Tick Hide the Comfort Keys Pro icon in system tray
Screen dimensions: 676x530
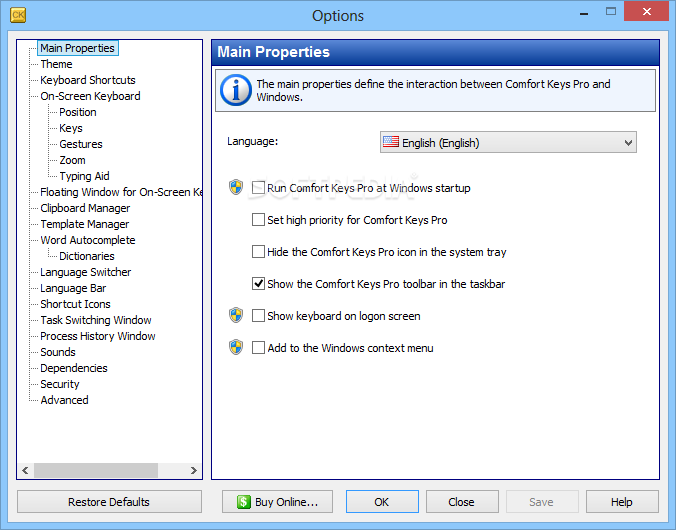tap(258, 251)
